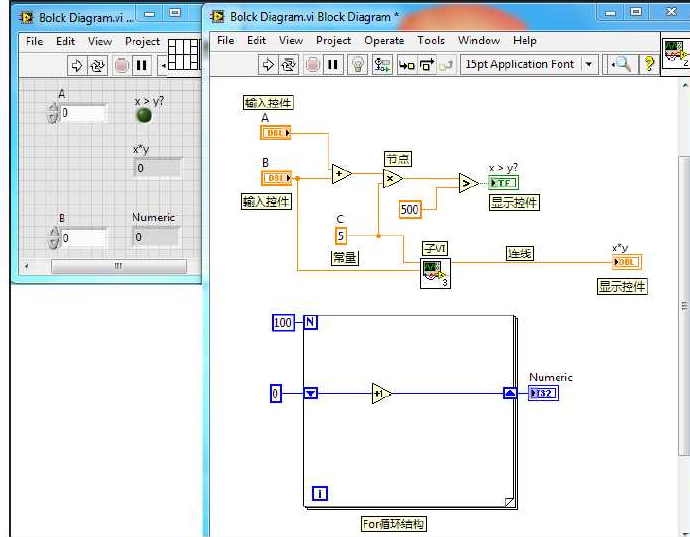Select the Add node
690x537 pixels.
pyautogui.click(x=341, y=174)
